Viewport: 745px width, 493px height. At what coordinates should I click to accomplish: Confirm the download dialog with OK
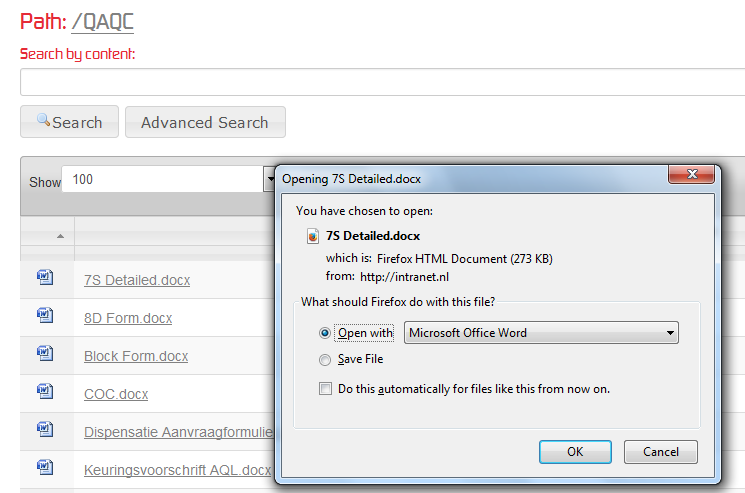point(575,452)
